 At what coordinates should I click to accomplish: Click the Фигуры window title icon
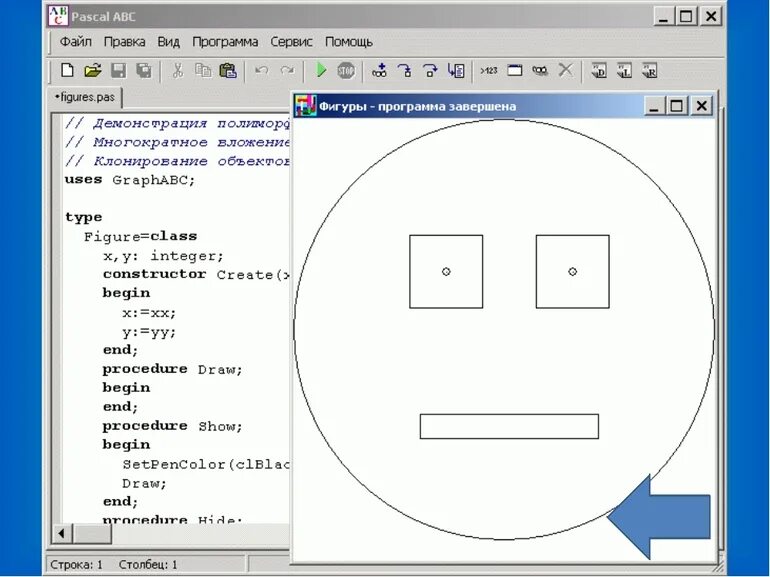click(305, 106)
